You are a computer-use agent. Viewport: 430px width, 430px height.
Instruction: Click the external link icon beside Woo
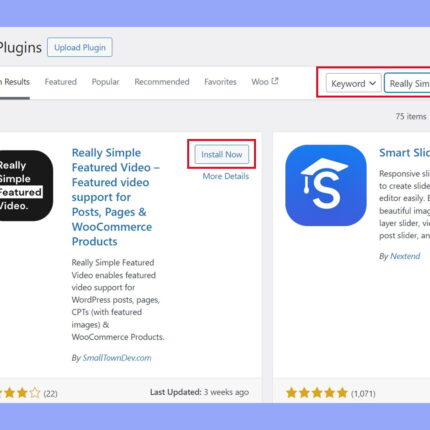(275, 81)
